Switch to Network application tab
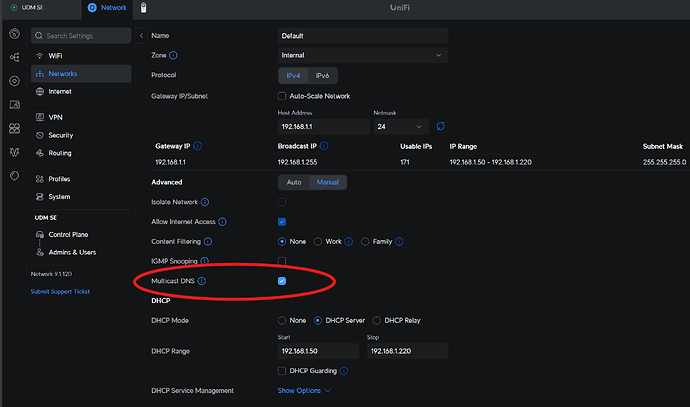This screenshot has width=690, height=407. tap(107, 7)
